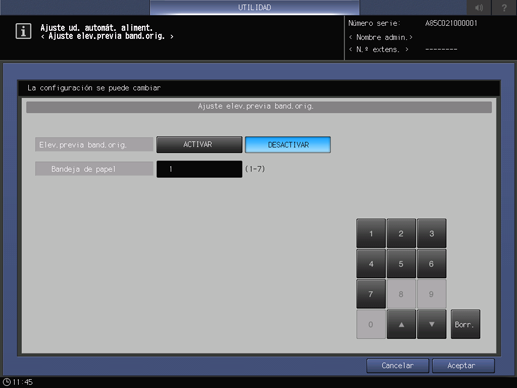This screenshot has height=388, width=517.
Task: Select the UTILIDAD tab
Action: [x=254, y=7]
